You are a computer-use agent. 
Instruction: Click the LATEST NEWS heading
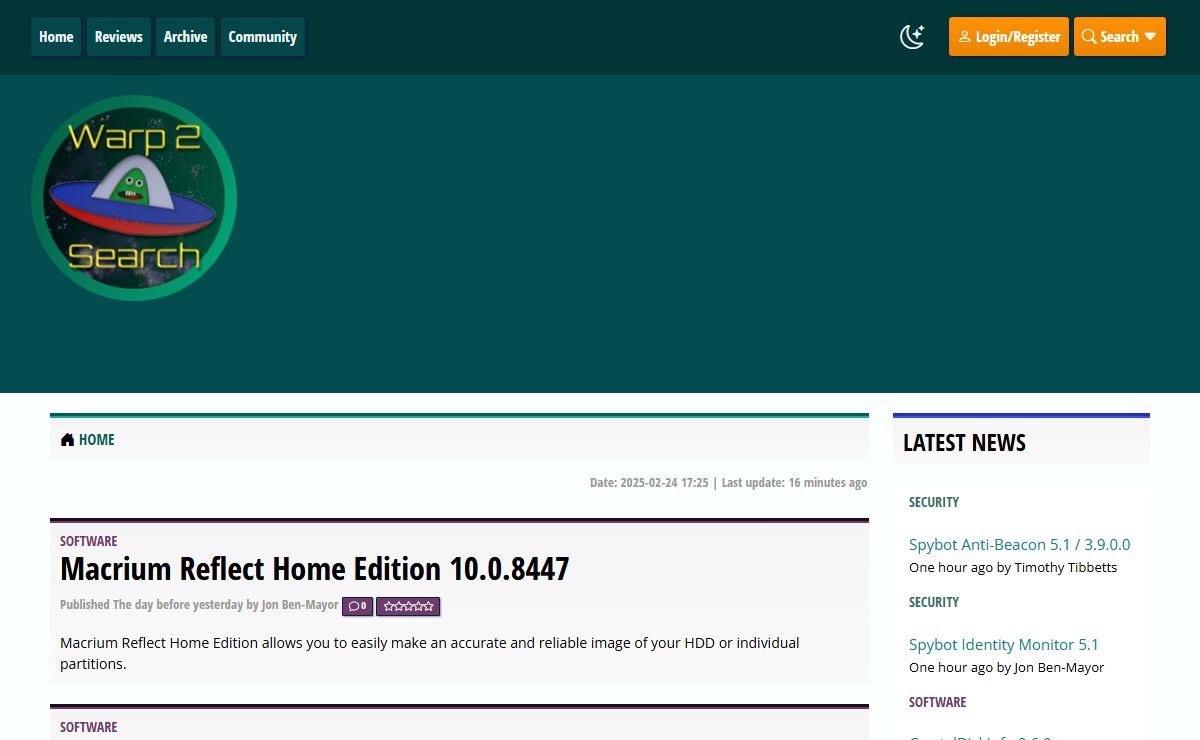pyautogui.click(x=964, y=443)
